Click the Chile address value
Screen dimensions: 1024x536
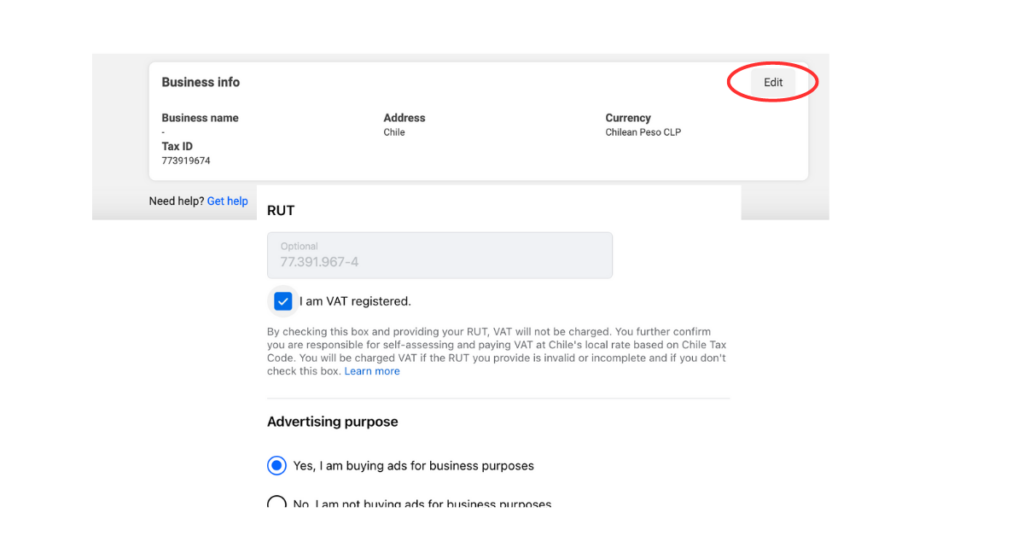coord(394,132)
